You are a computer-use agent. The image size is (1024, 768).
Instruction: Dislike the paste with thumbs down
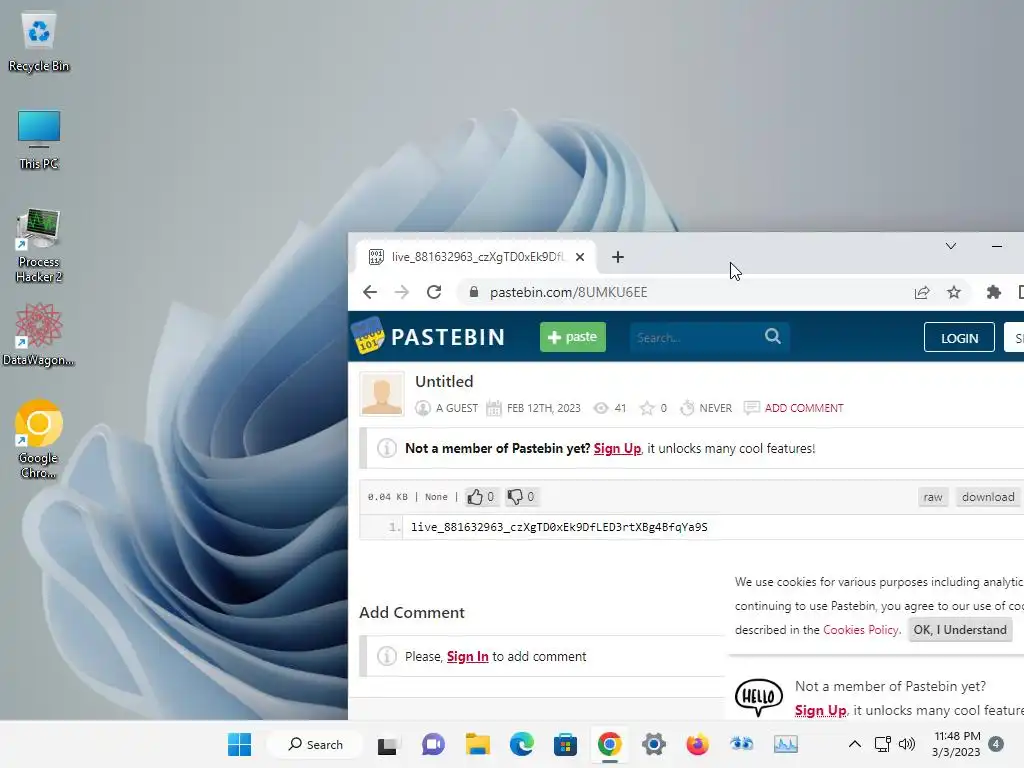520,497
